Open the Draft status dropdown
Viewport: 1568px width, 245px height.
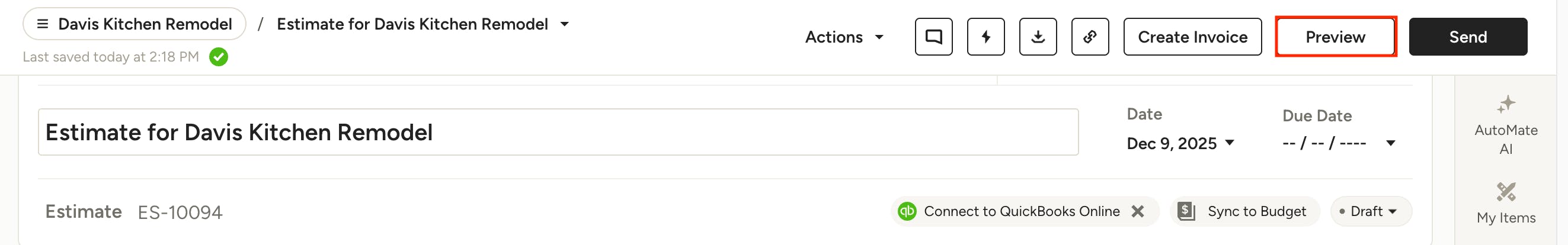point(1371,211)
